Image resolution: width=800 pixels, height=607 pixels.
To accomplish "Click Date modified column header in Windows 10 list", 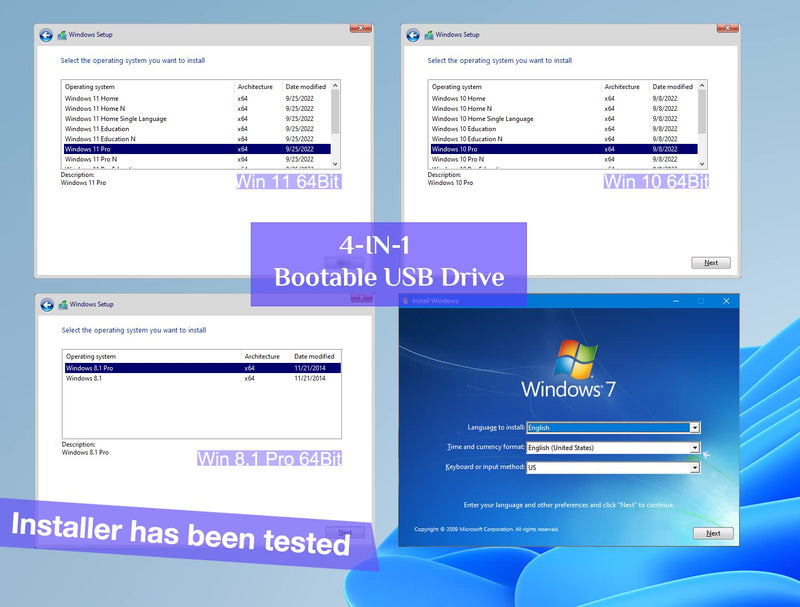I will click(x=673, y=87).
